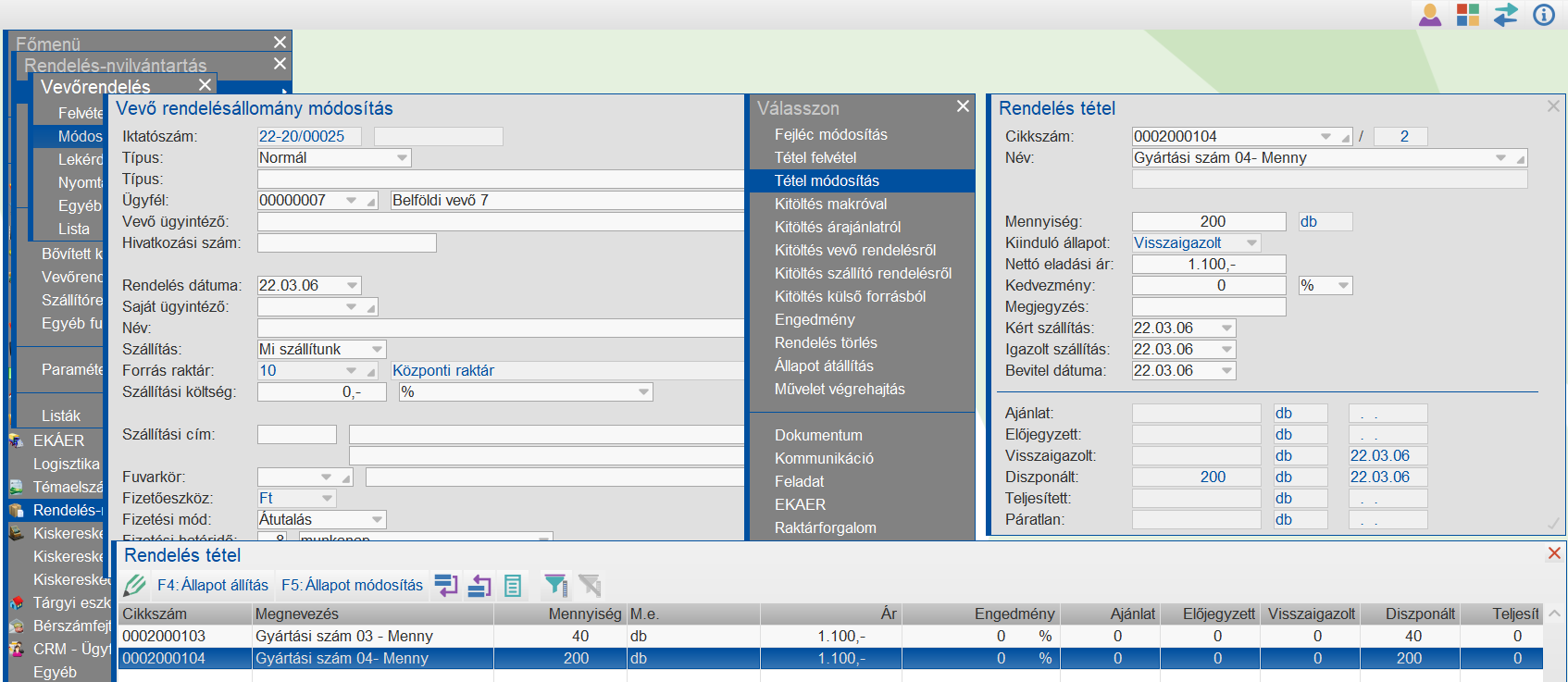This screenshot has width=1568, height=682.
Task: Click the Hivatkozási szám input field
Action: (x=347, y=243)
